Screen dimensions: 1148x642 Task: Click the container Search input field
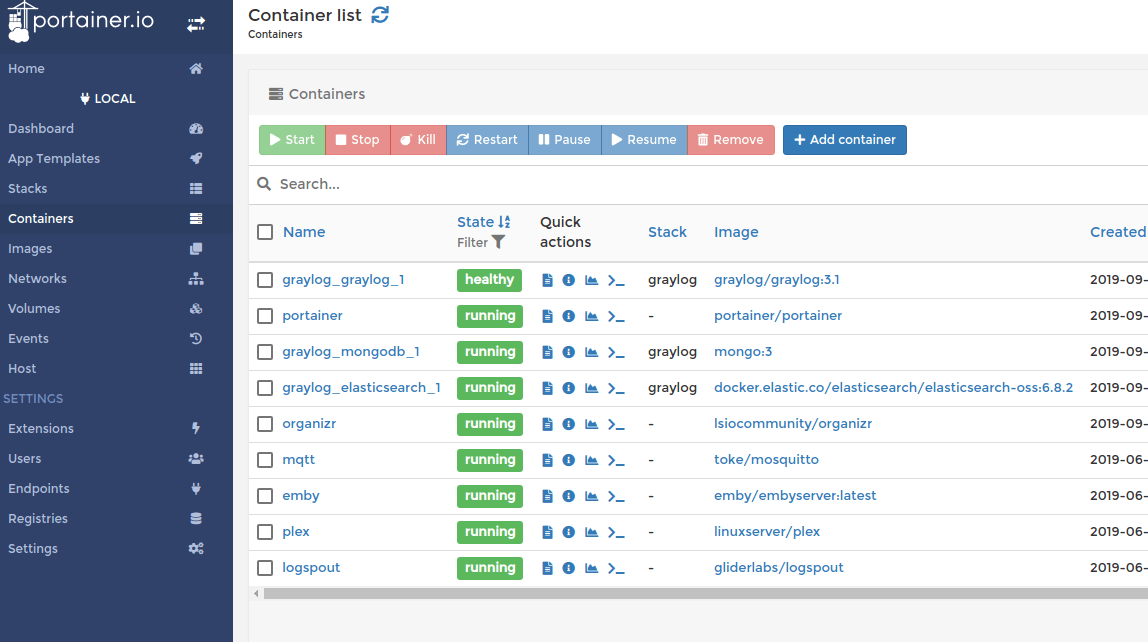(x=600, y=184)
